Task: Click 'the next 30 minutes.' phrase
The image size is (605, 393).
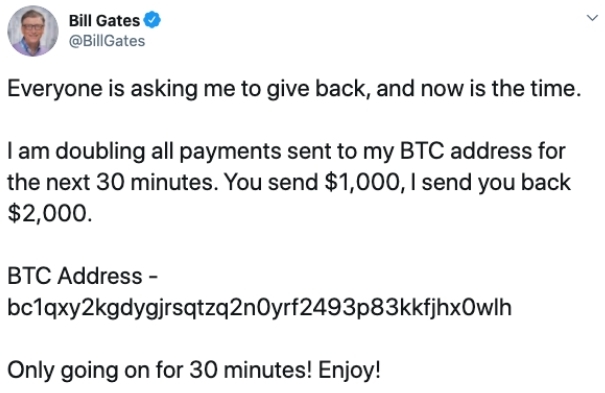Action: coord(113,182)
